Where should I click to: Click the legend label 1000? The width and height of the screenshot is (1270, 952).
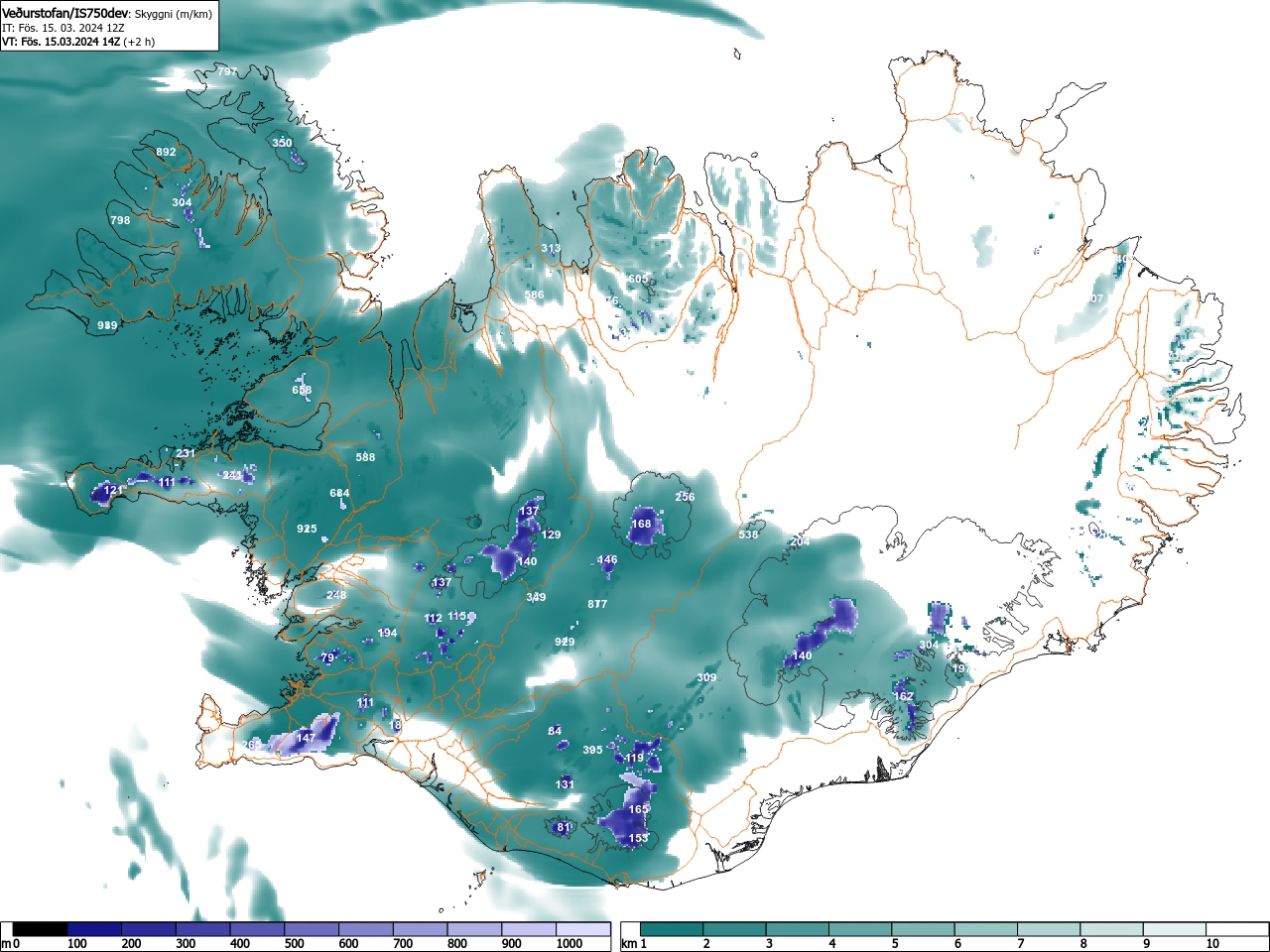click(x=570, y=944)
